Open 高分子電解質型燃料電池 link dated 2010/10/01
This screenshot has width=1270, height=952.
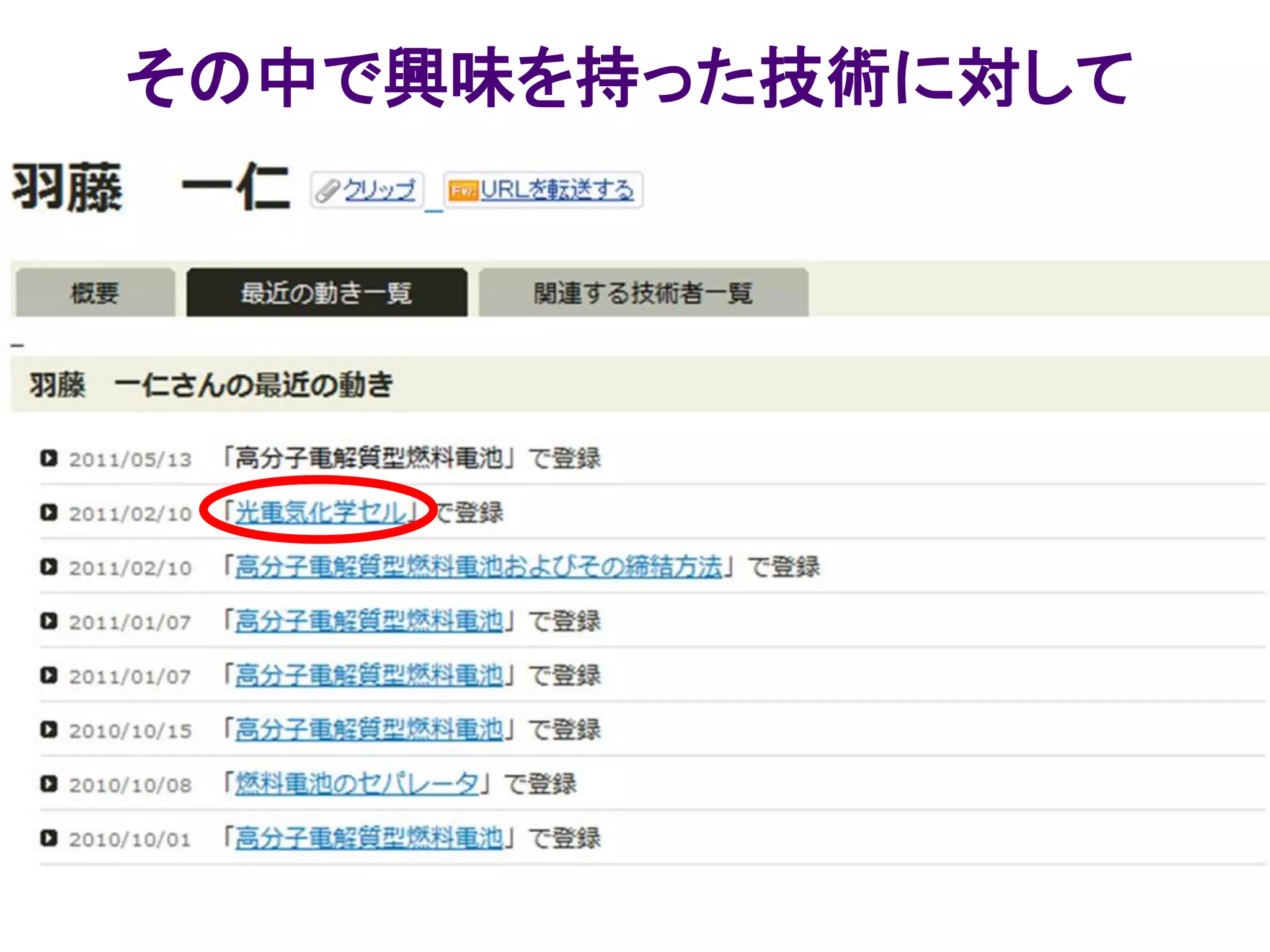370,838
